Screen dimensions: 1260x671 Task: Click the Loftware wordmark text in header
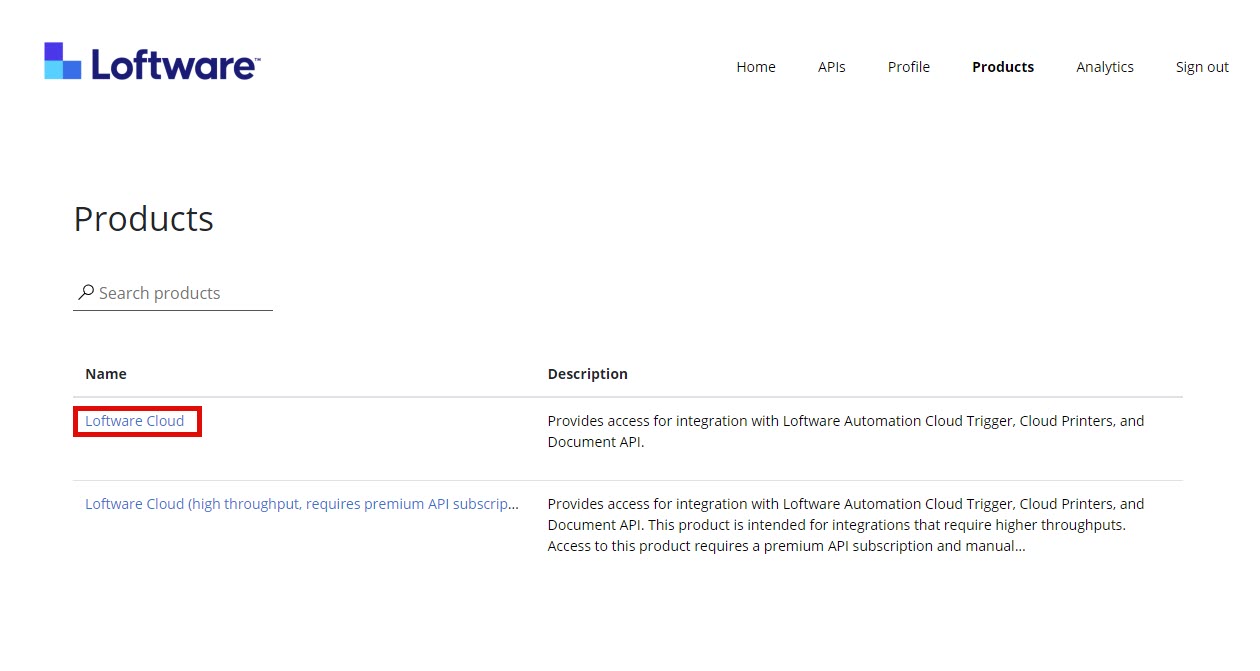tap(172, 66)
